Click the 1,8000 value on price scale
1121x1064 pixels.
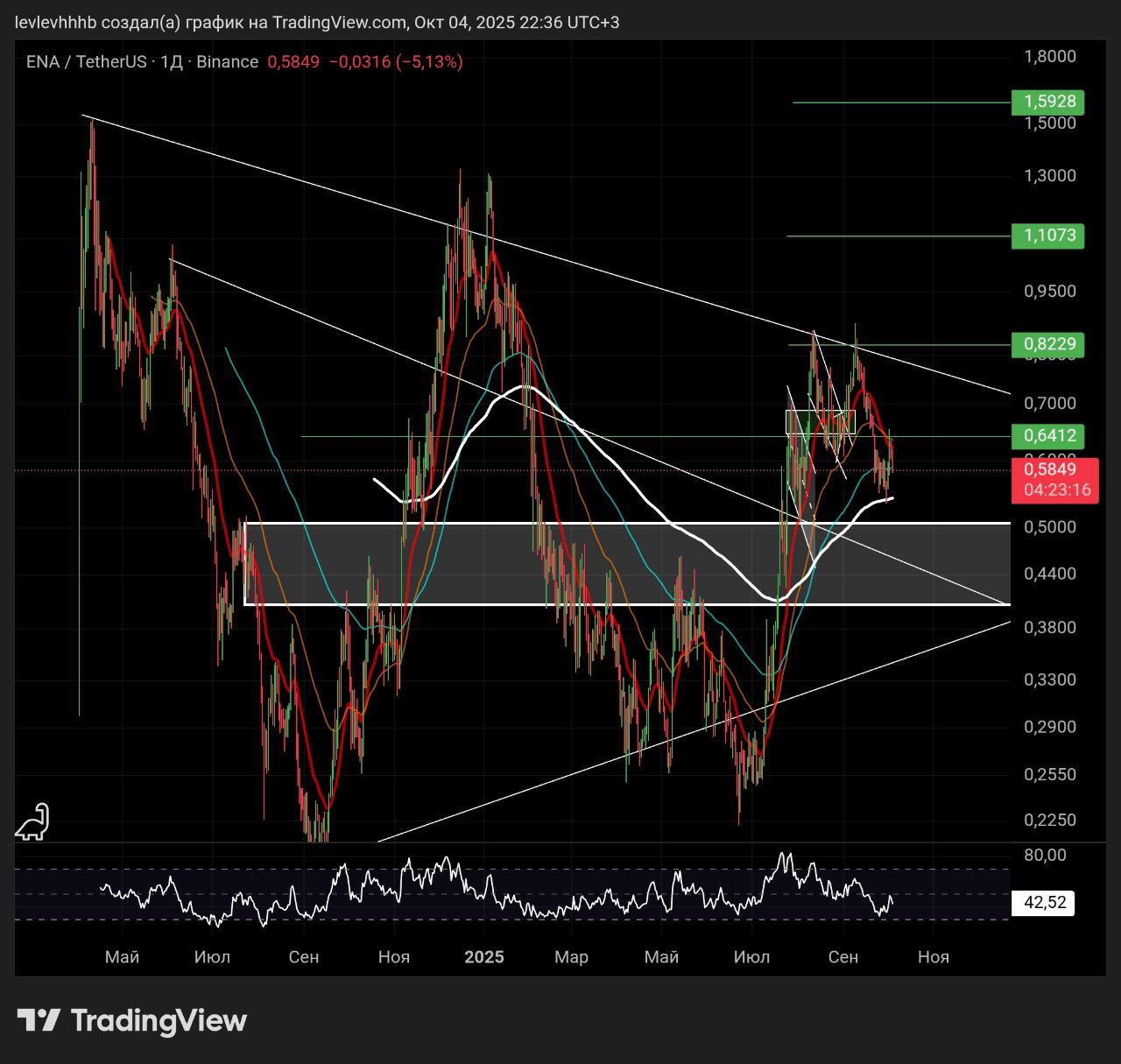(x=1049, y=56)
